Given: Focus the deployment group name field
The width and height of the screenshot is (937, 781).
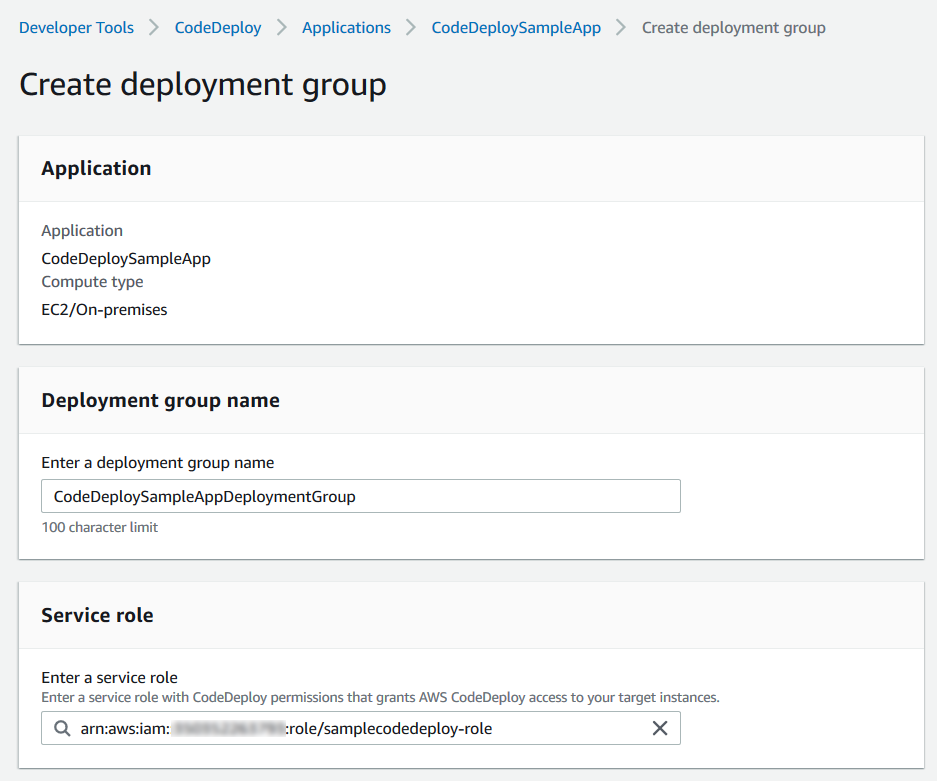Looking at the screenshot, I should pyautogui.click(x=361, y=496).
